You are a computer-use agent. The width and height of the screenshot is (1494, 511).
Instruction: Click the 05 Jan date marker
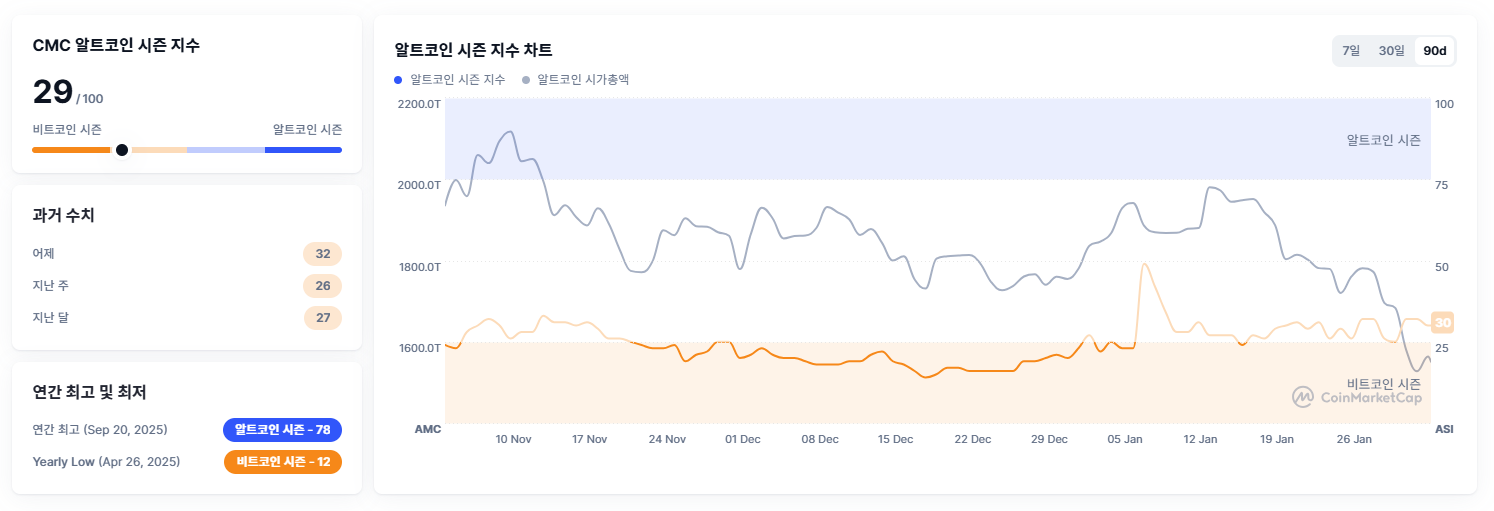point(1126,439)
